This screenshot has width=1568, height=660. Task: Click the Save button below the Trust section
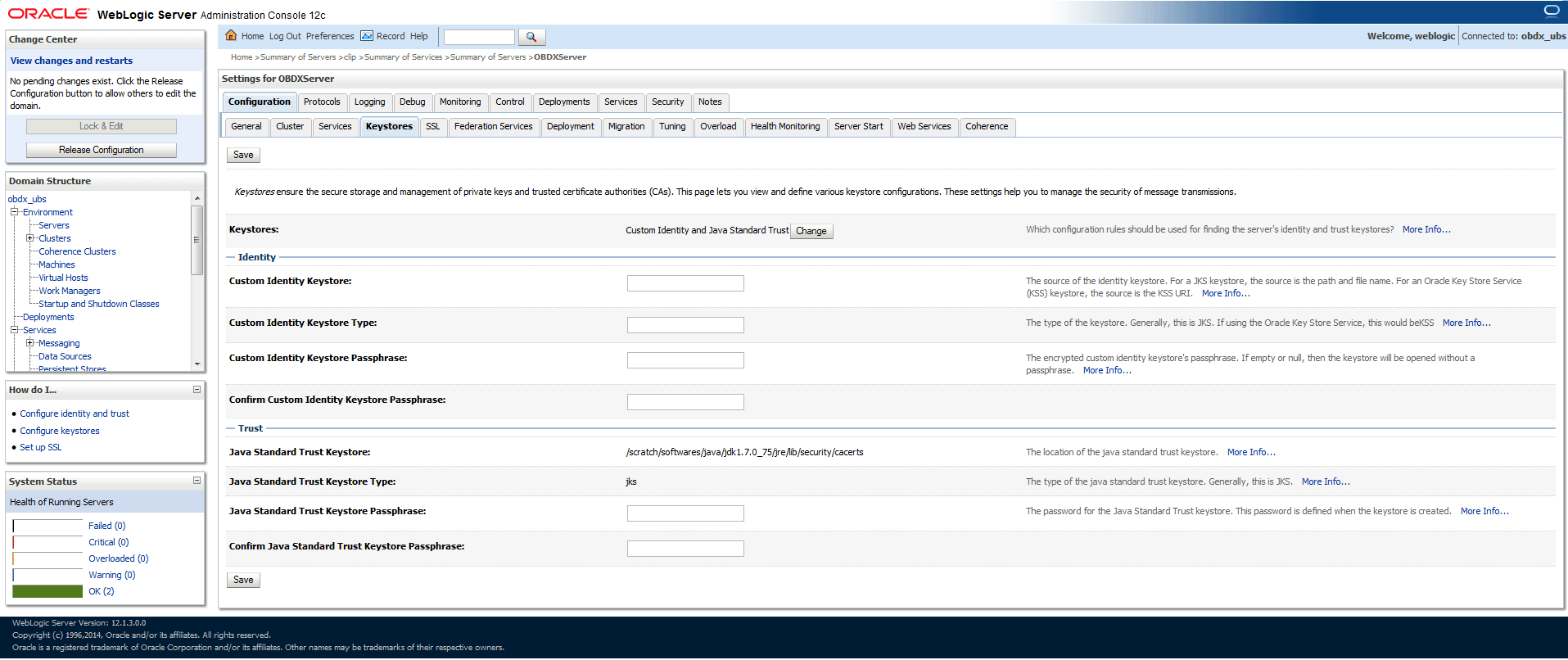[x=243, y=580]
